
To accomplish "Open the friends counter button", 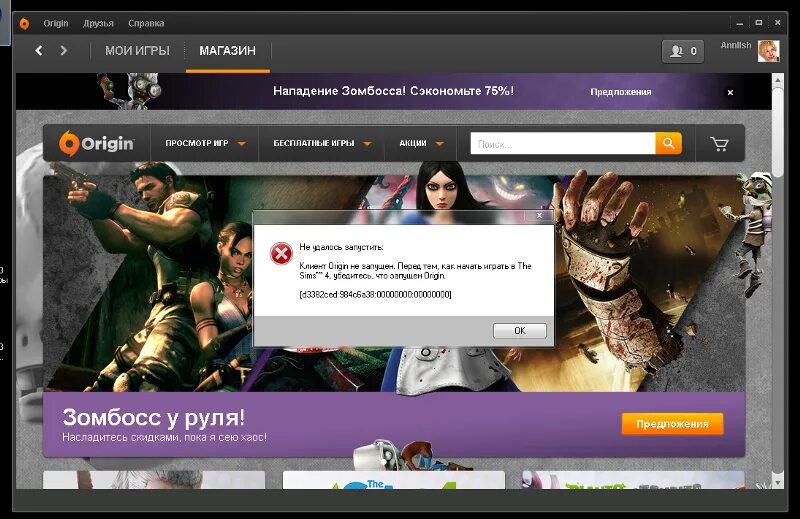I will point(683,51).
